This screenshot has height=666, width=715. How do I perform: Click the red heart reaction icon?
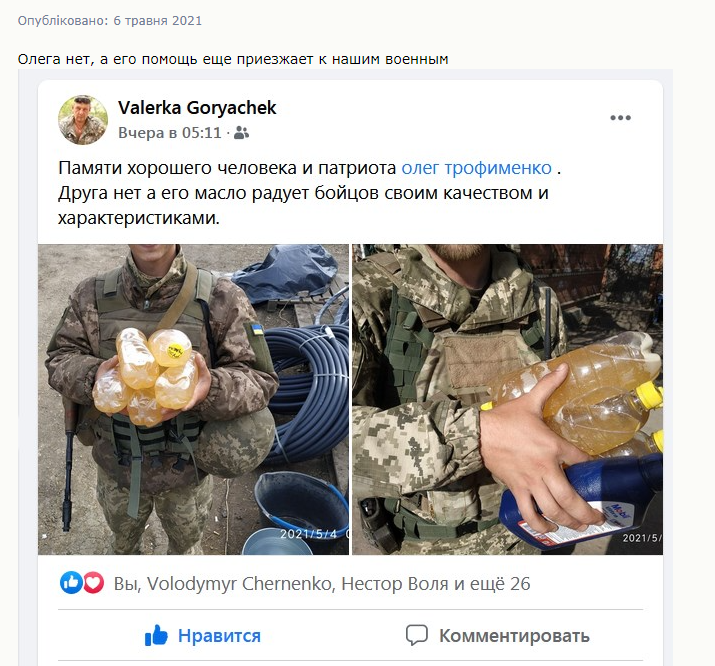point(93,583)
